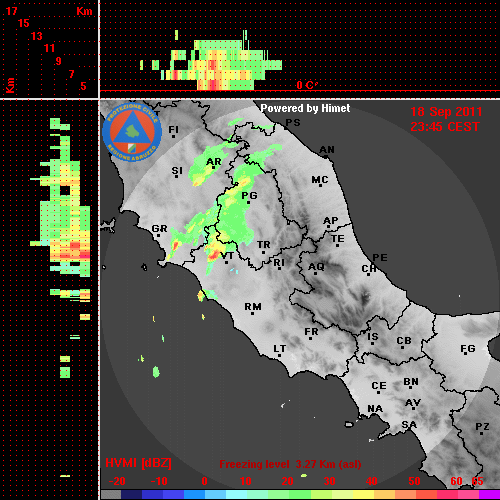
Task: Select the PS city label on map
Action: click(293, 123)
